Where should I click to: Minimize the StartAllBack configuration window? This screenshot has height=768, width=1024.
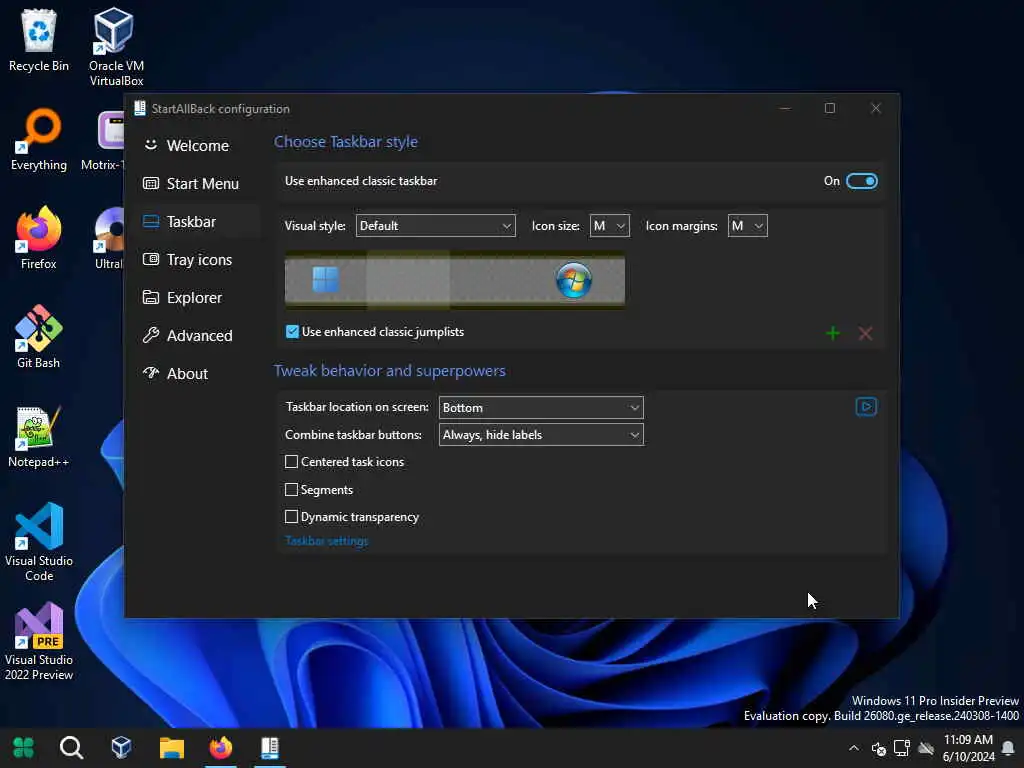tap(785, 108)
